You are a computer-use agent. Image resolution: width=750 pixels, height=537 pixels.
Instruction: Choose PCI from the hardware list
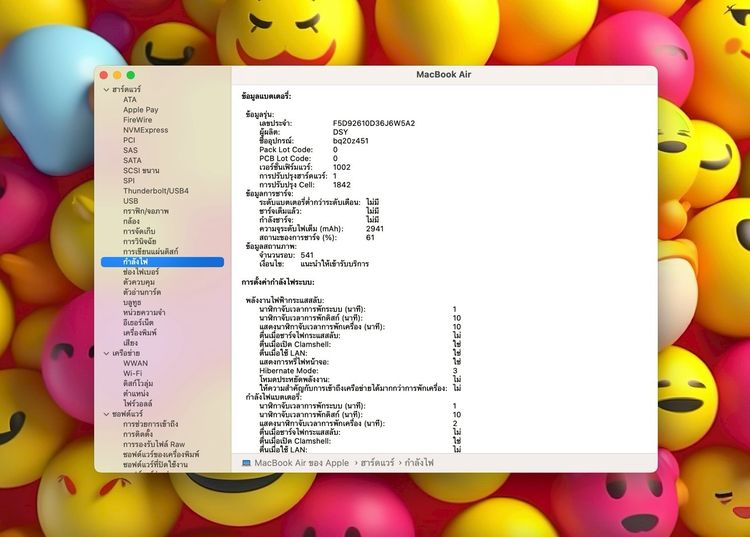coord(129,140)
